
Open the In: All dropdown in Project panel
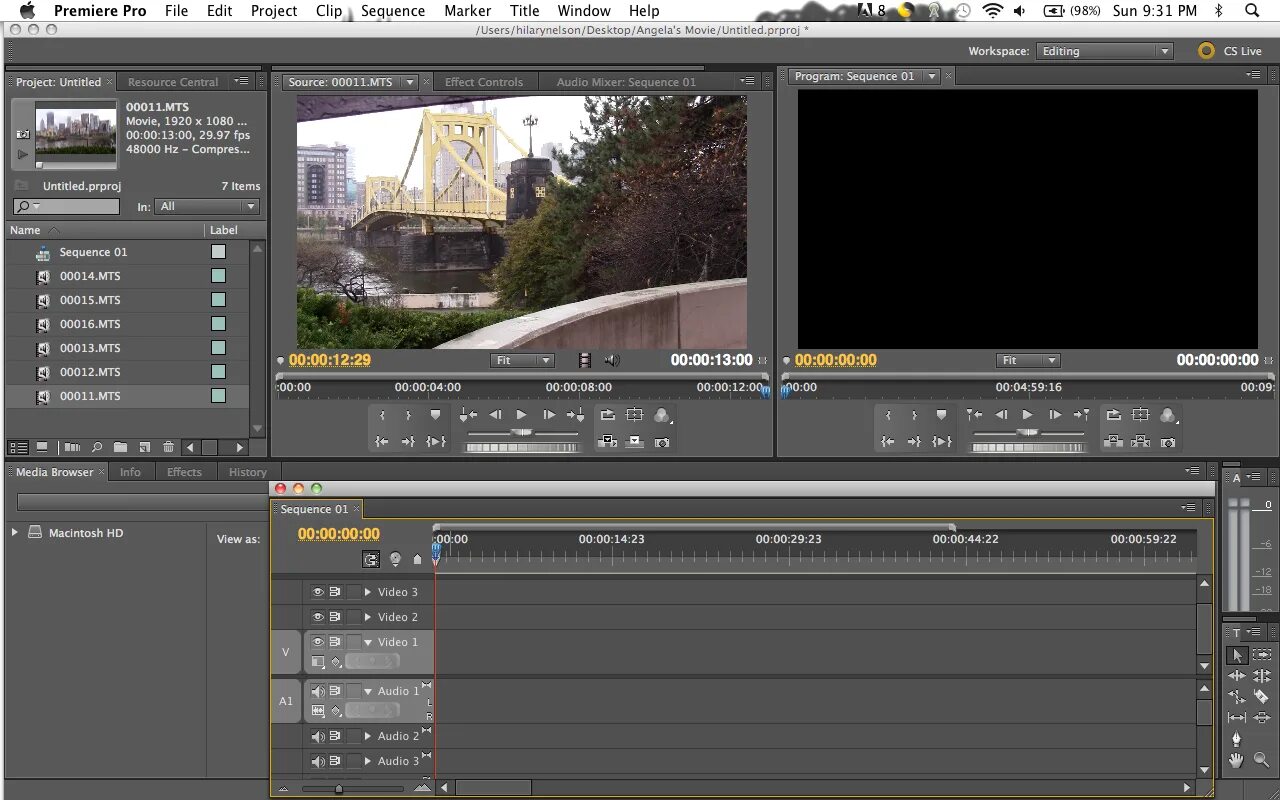coord(207,206)
